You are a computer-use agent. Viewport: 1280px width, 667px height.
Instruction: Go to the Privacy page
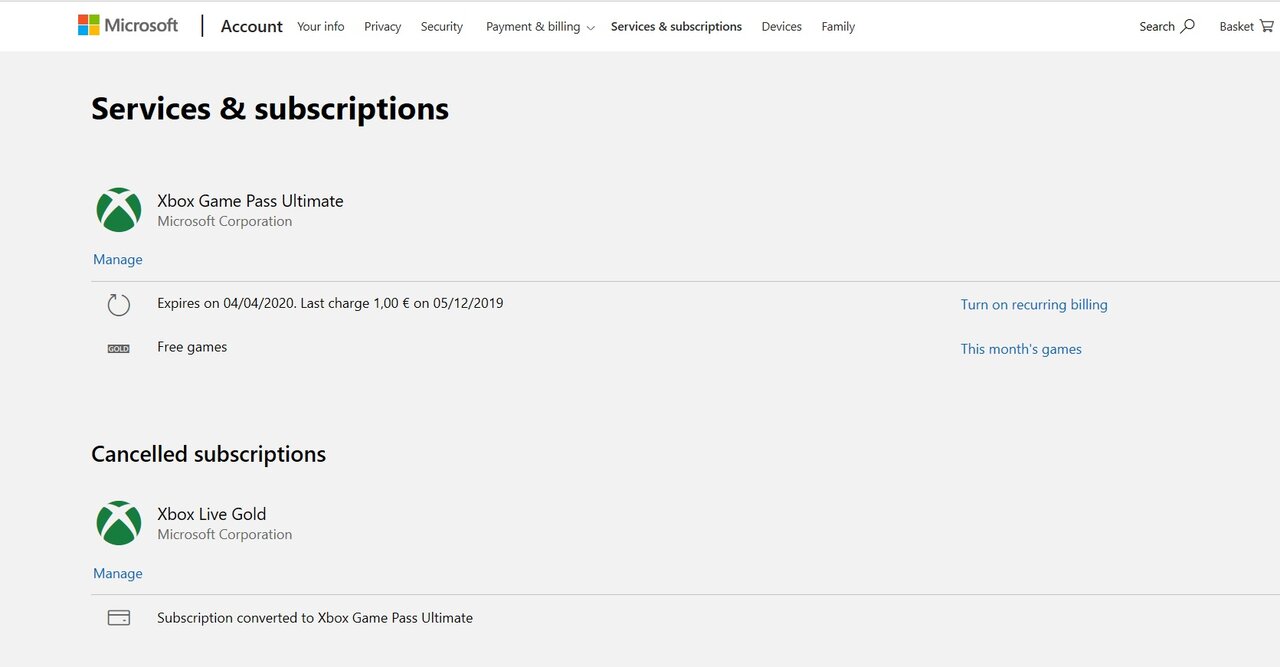382,27
